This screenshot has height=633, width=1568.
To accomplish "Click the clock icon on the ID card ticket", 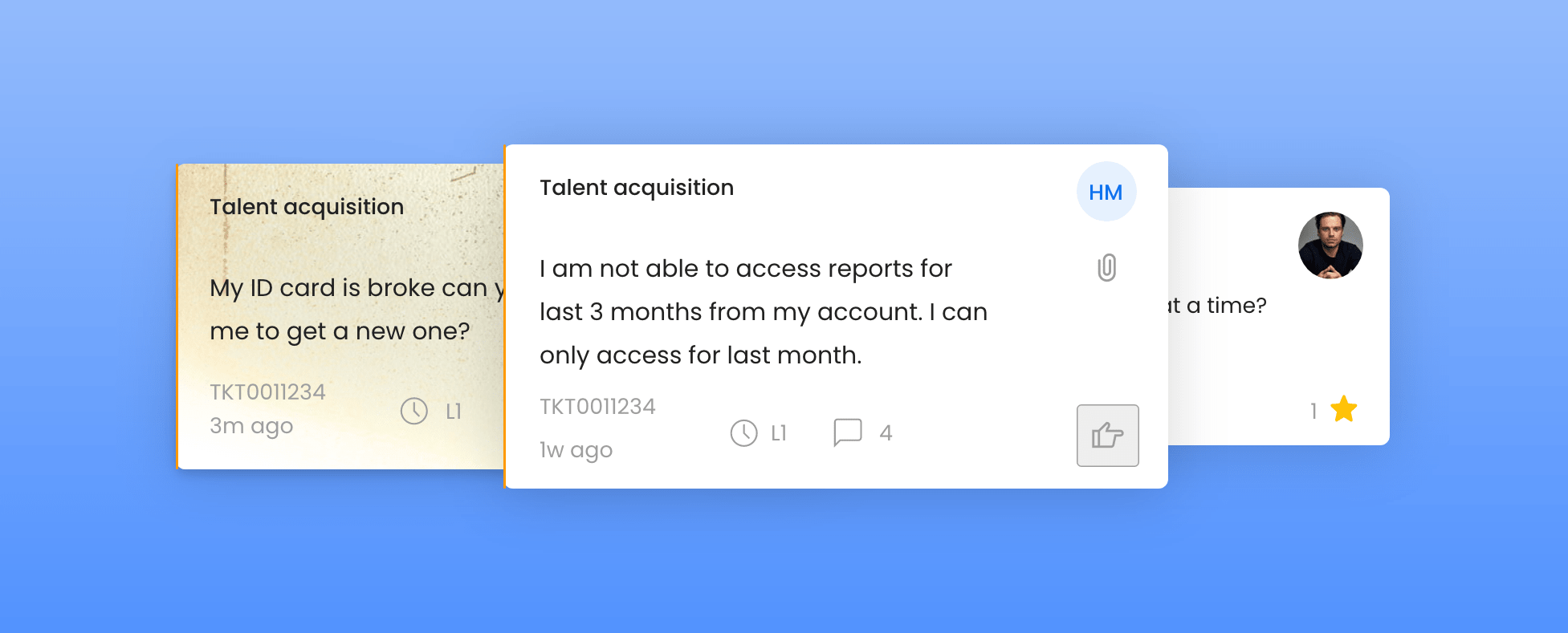I will tap(413, 411).
